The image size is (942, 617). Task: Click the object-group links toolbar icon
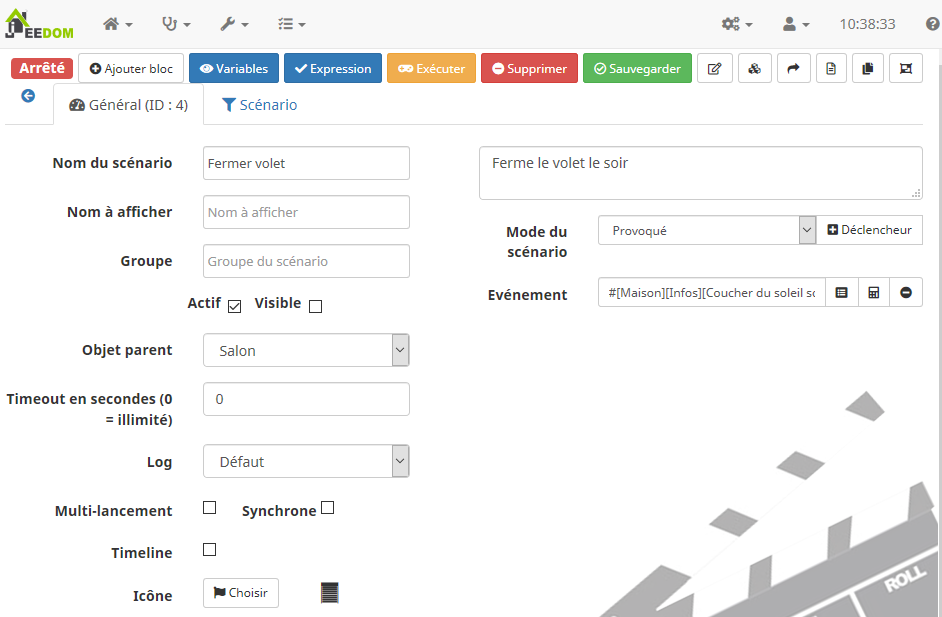click(906, 68)
